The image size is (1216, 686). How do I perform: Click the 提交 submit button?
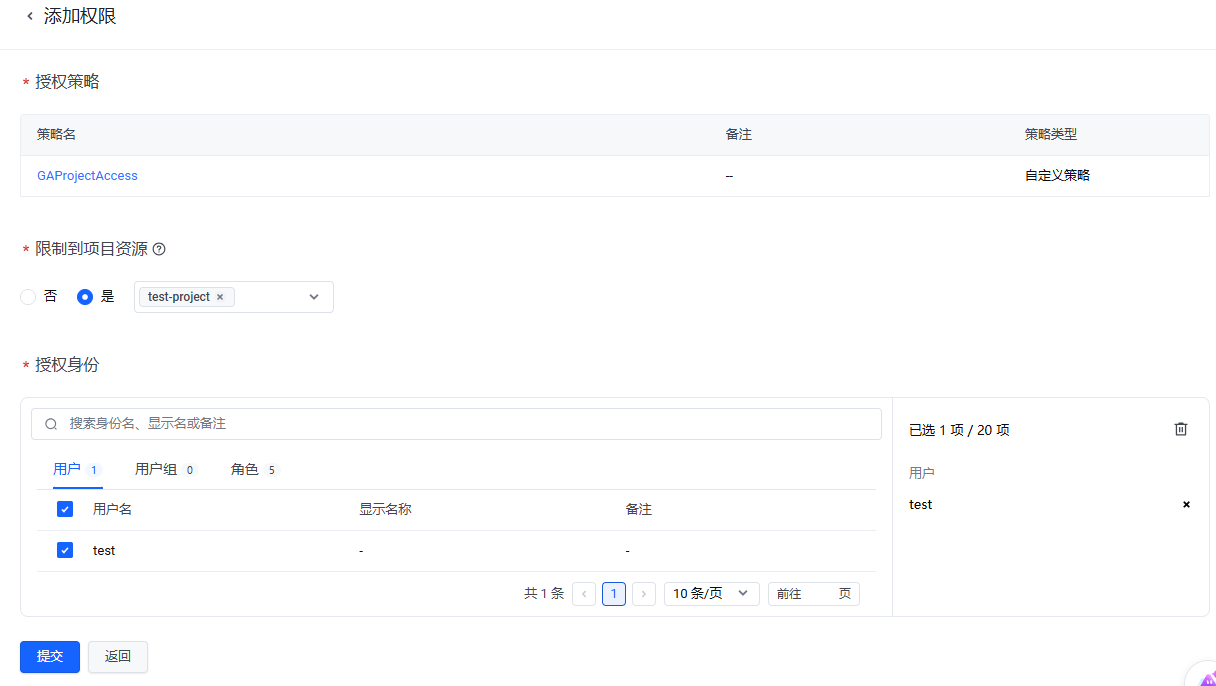pos(50,656)
